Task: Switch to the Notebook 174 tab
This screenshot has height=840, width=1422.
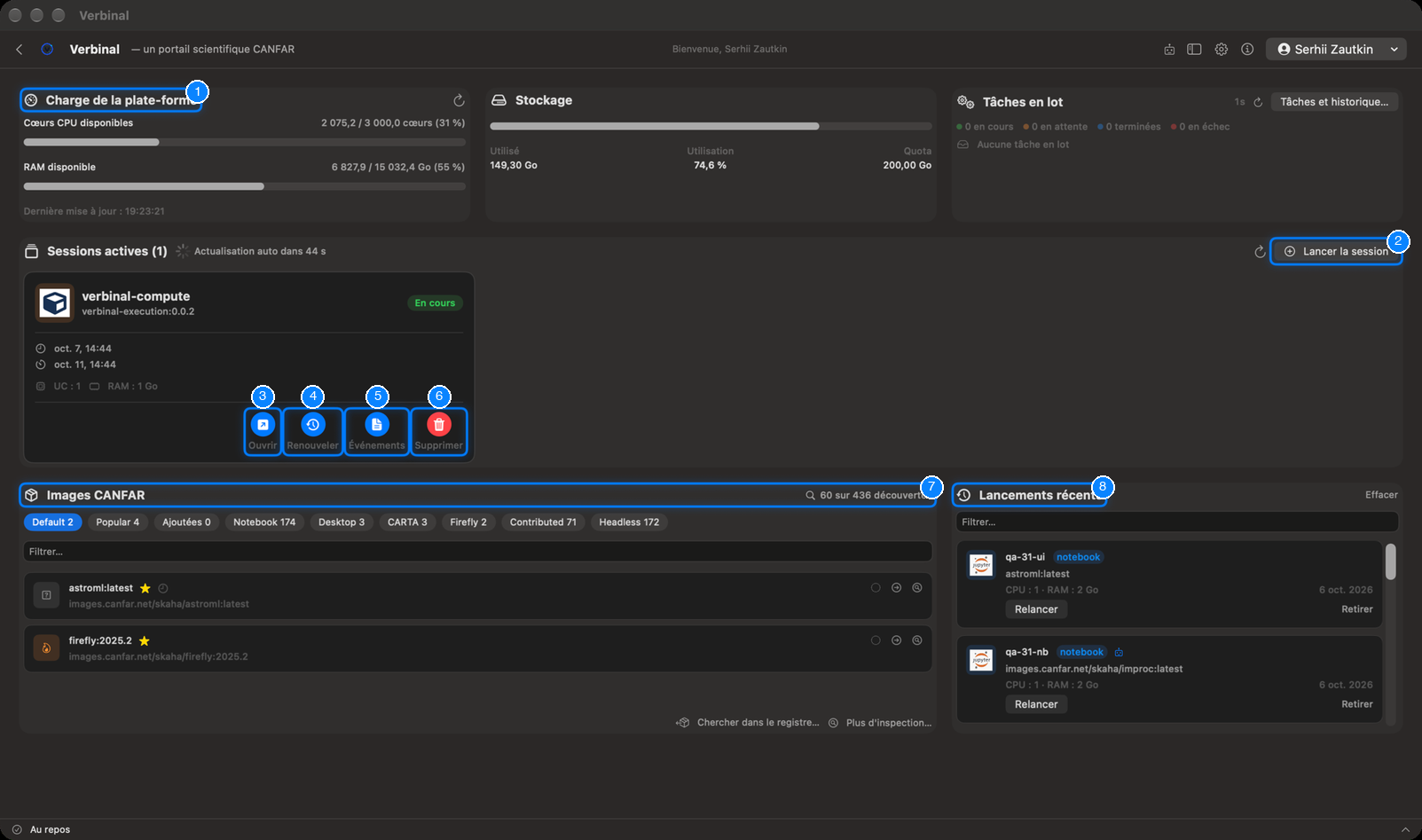Action: point(264,522)
